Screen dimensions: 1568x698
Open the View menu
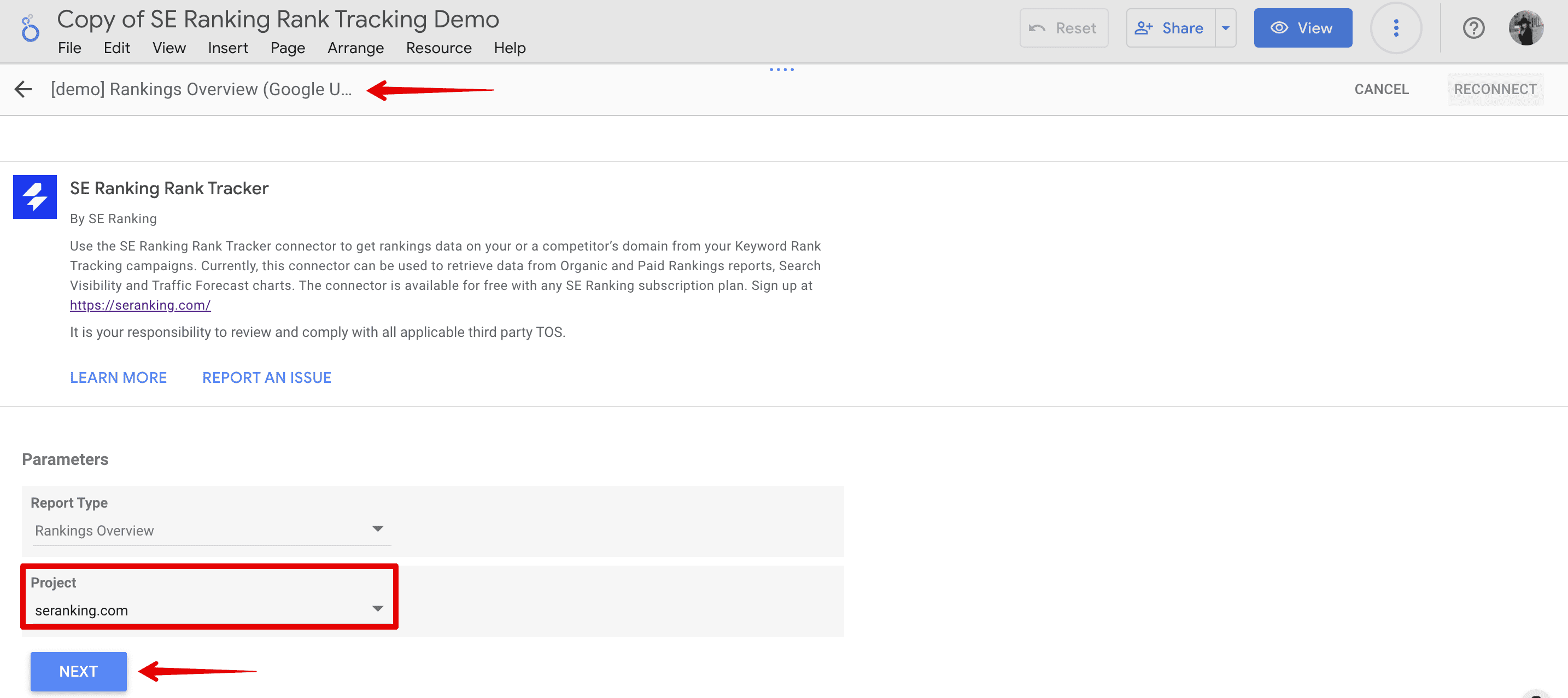168,48
